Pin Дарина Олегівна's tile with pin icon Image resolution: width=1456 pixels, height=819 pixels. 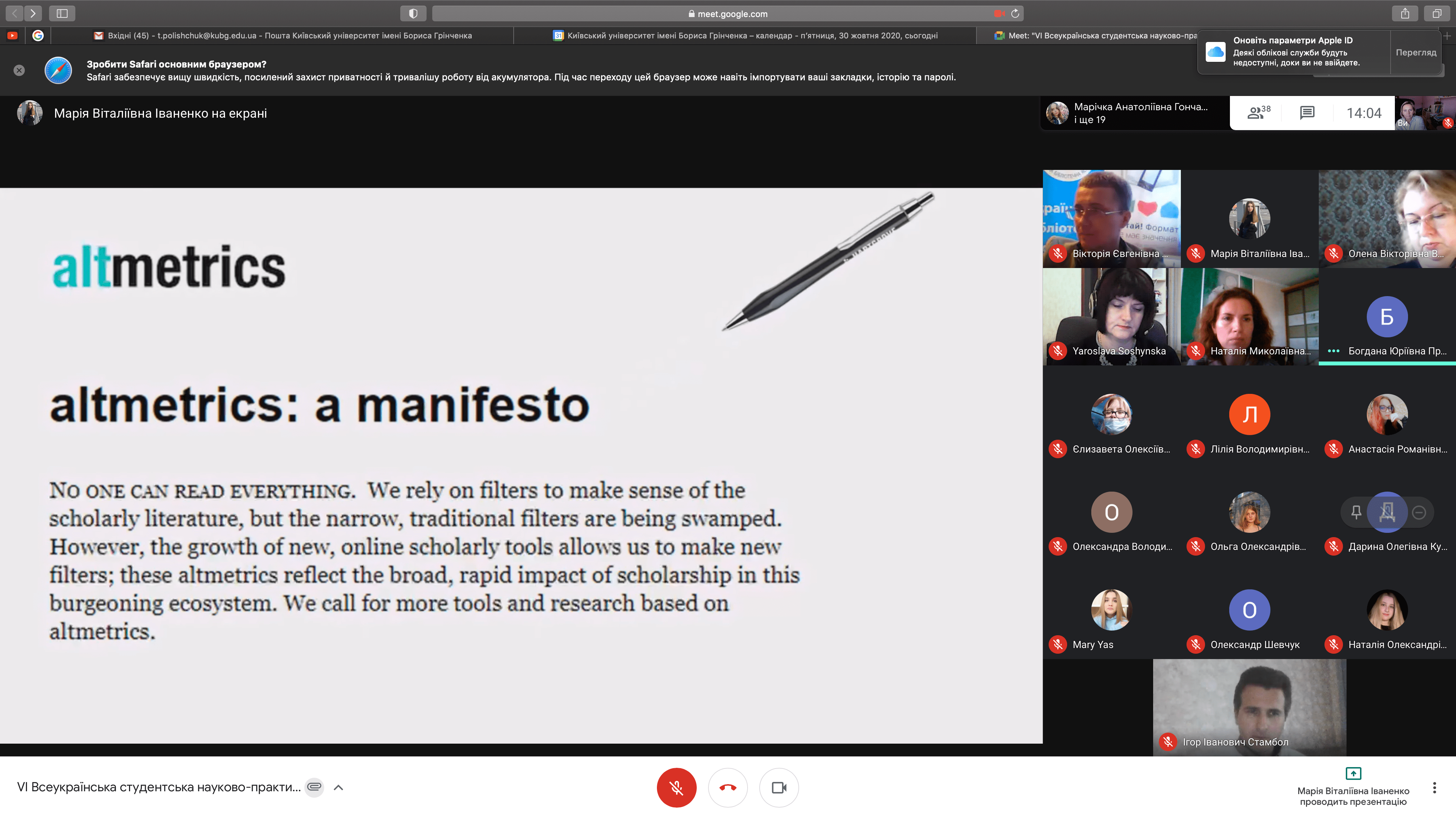[x=1356, y=512]
